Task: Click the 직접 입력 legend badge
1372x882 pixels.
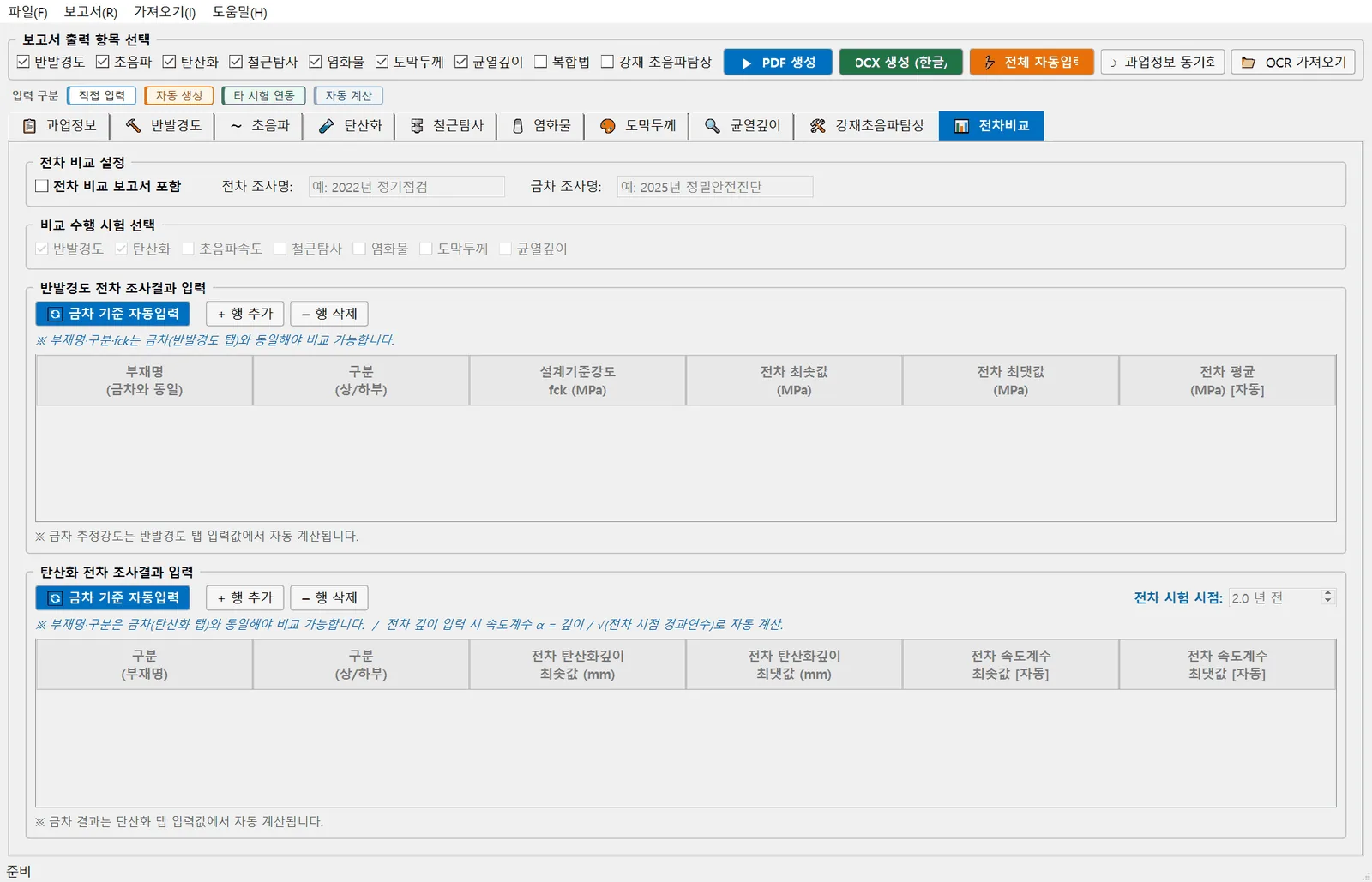Action: pos(102,95)
